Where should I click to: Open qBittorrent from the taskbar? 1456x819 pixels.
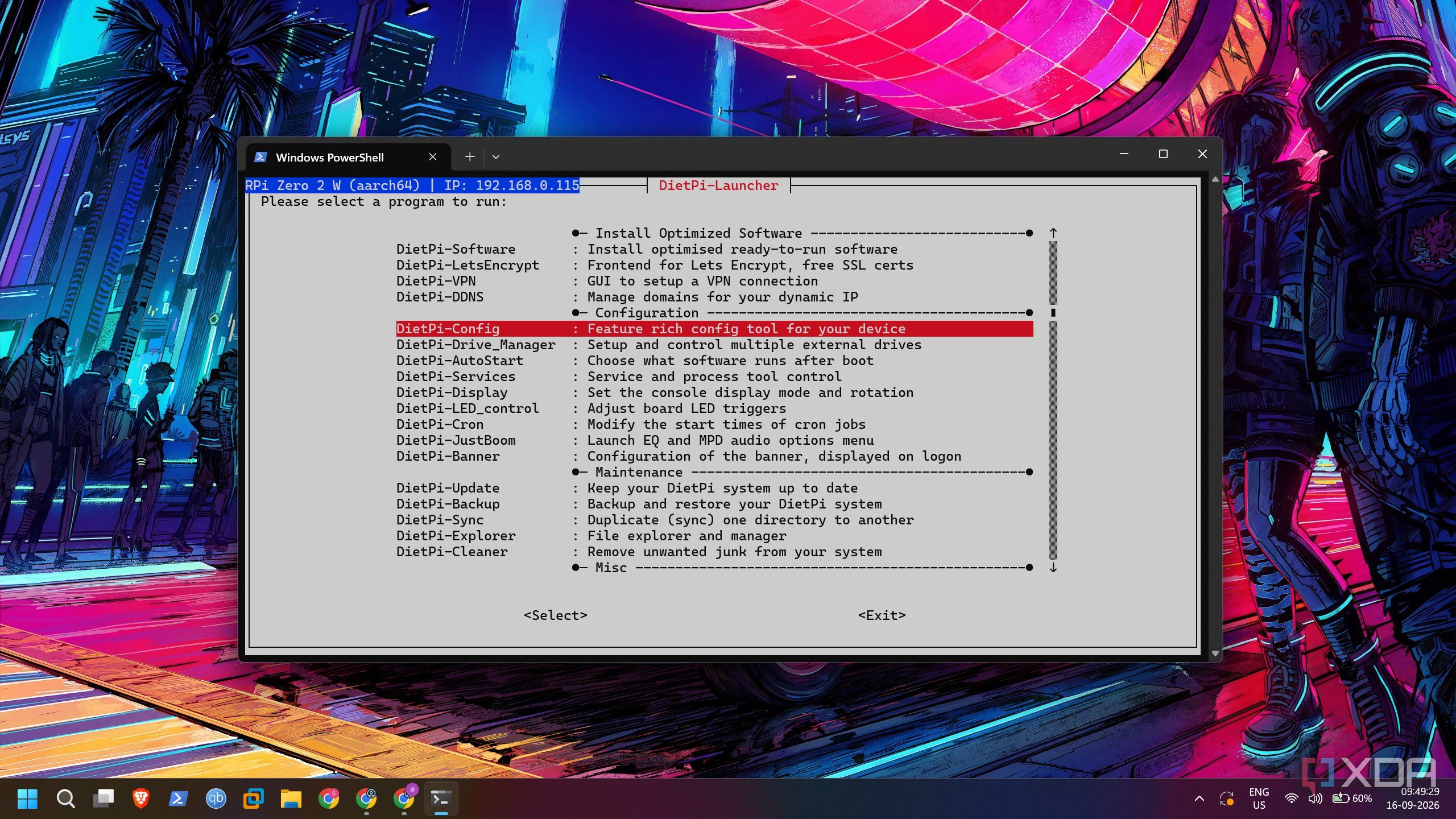point(216,799)
